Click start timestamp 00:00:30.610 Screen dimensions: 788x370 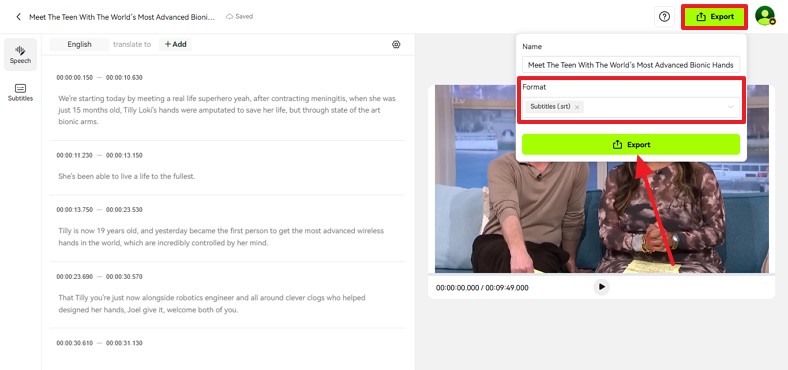click(74, 343)
